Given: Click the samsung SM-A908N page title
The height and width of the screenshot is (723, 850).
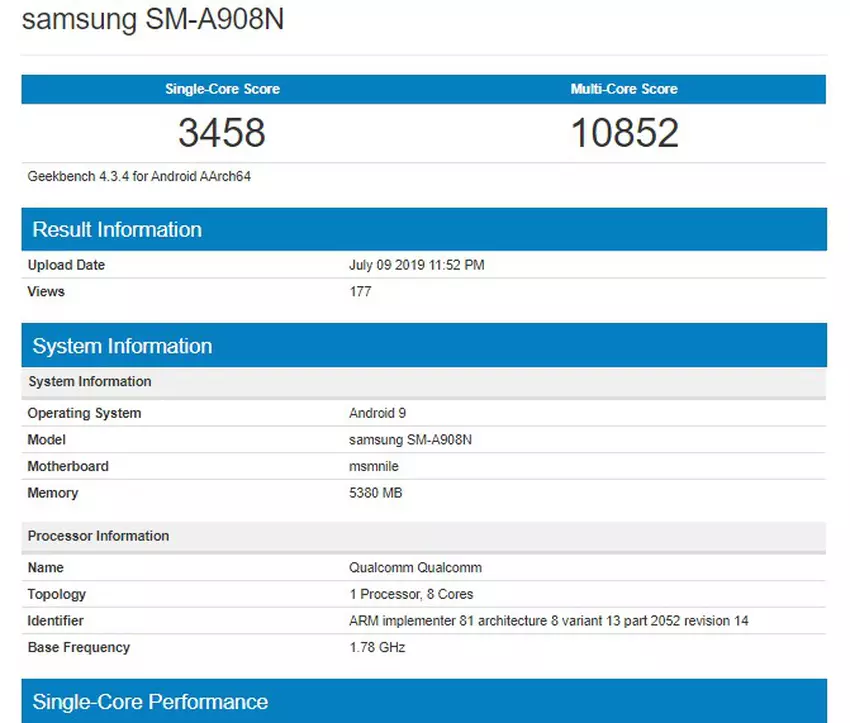Looking at the screenshot, I should point(152,20).
